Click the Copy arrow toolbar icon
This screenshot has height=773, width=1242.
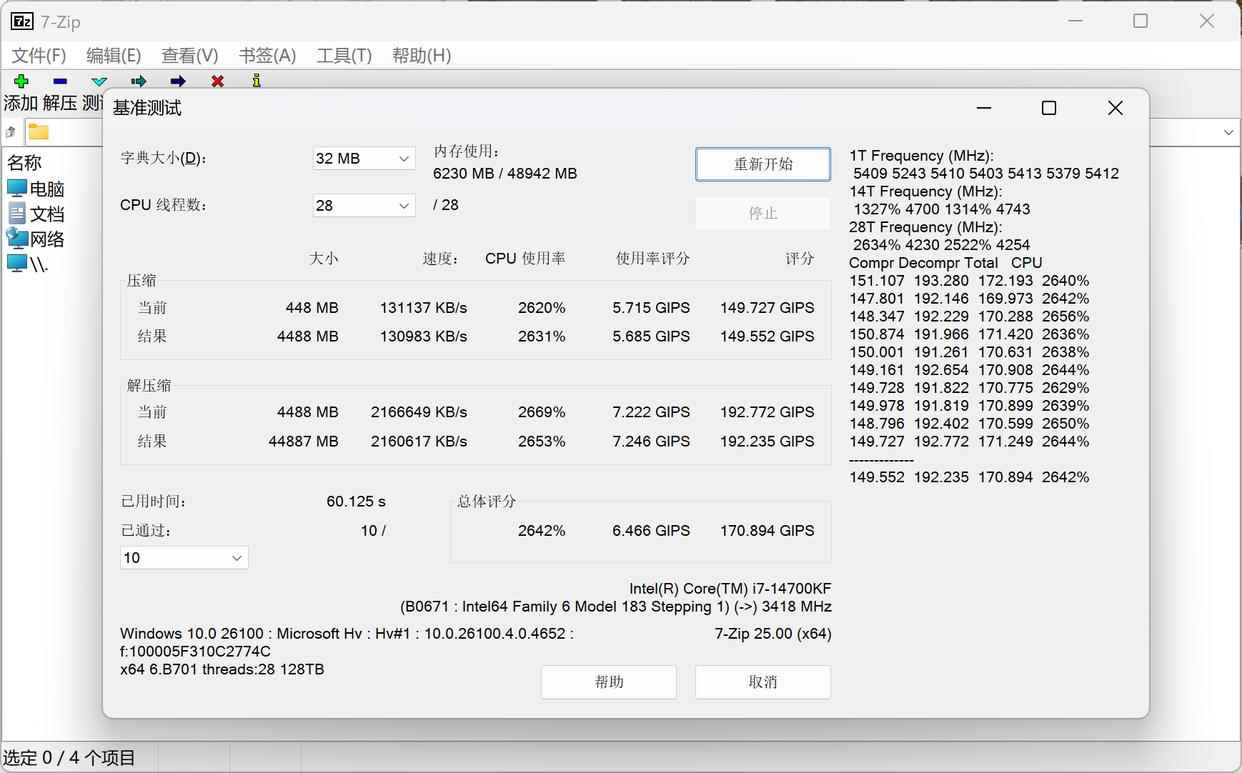138,81
